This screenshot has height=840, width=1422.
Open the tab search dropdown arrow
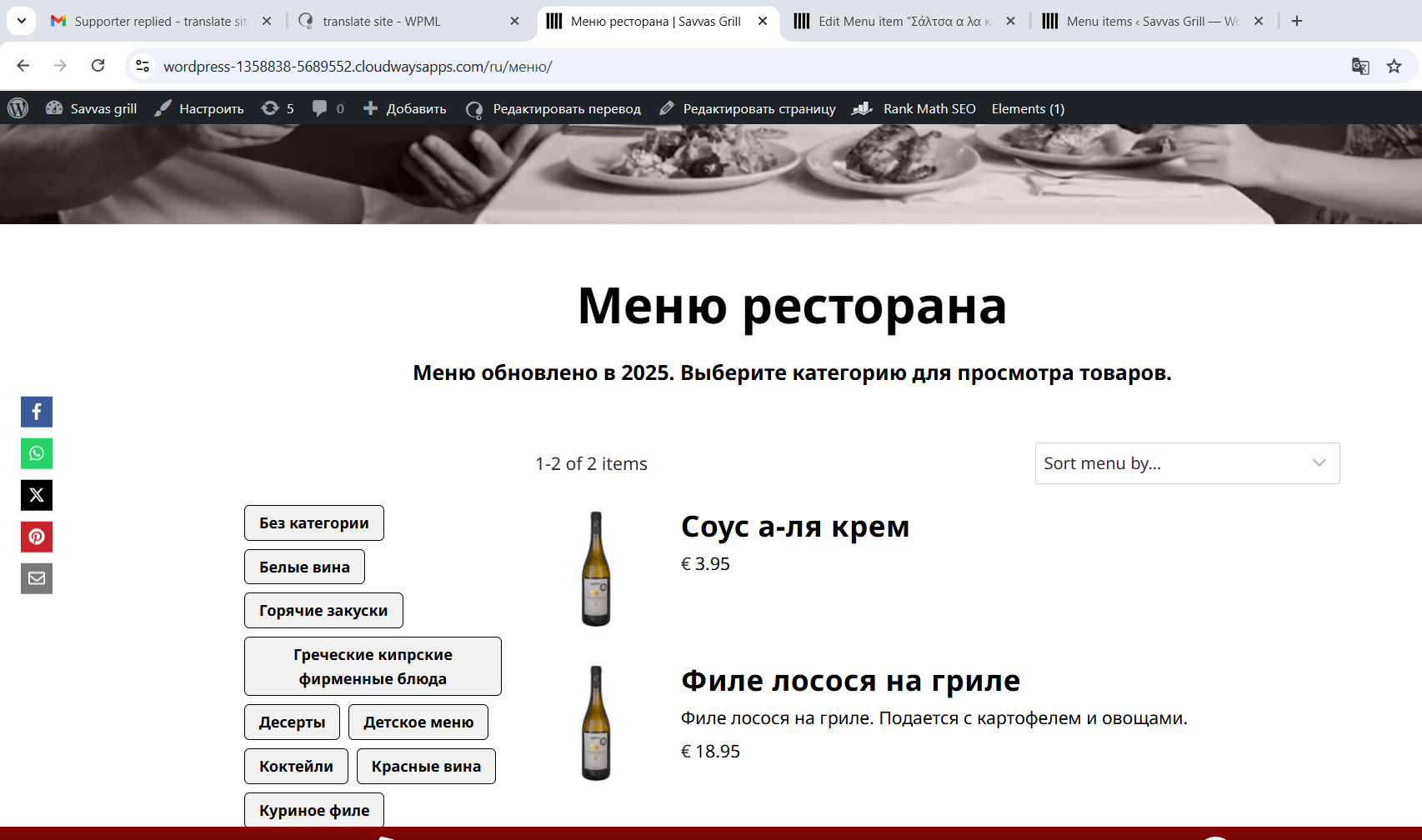click(x=21, y=21)
